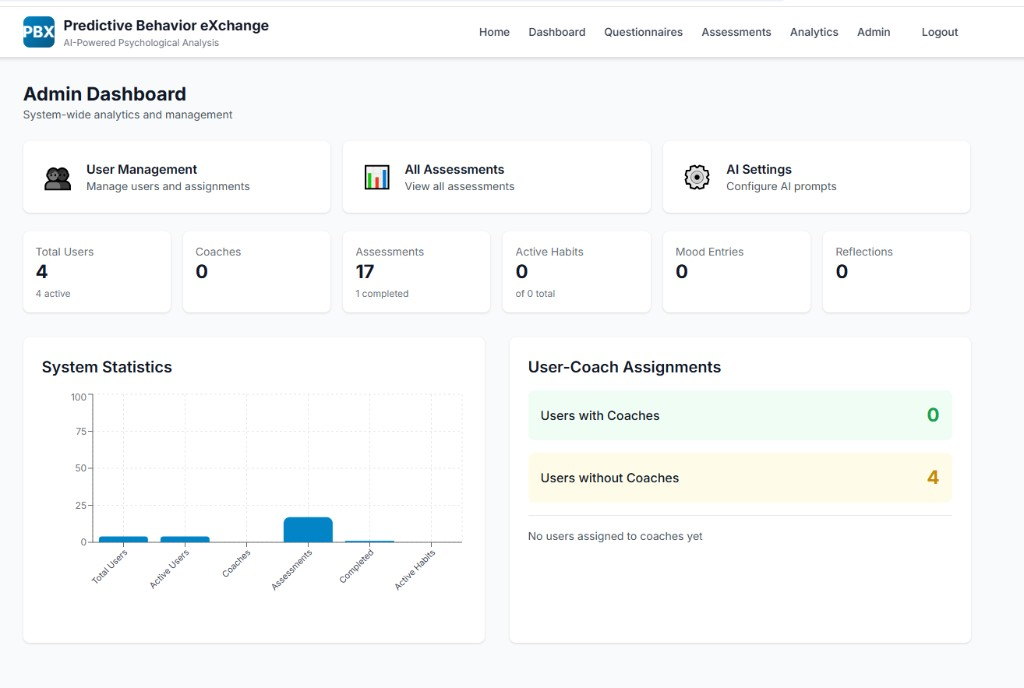Select Assessments in the top navigation
The height and width of the screenshot is (688, 1024).
point(736,32)
